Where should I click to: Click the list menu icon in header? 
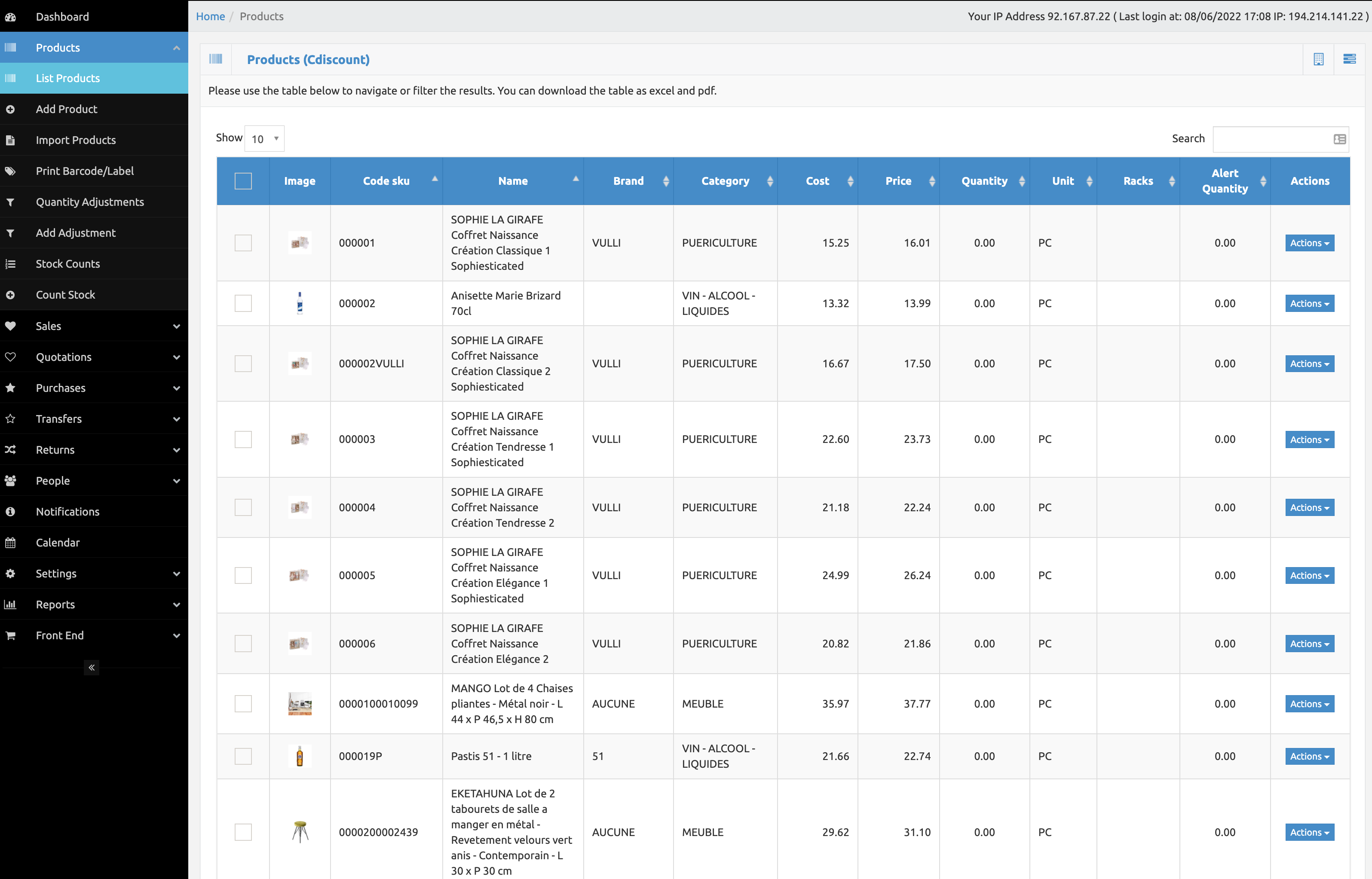[1349, 59]
